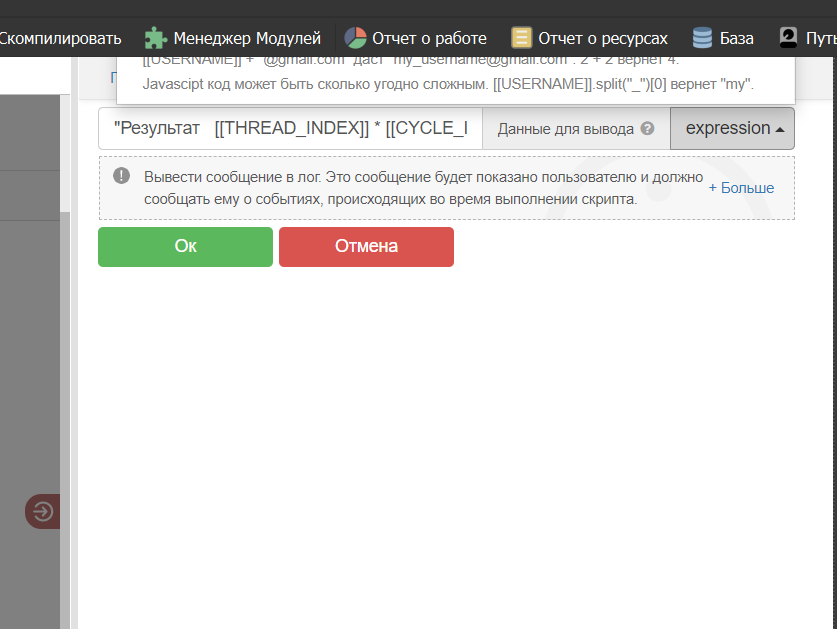Confirm settings with the Ок button
The image size is (837, 629).
(185, 246)
